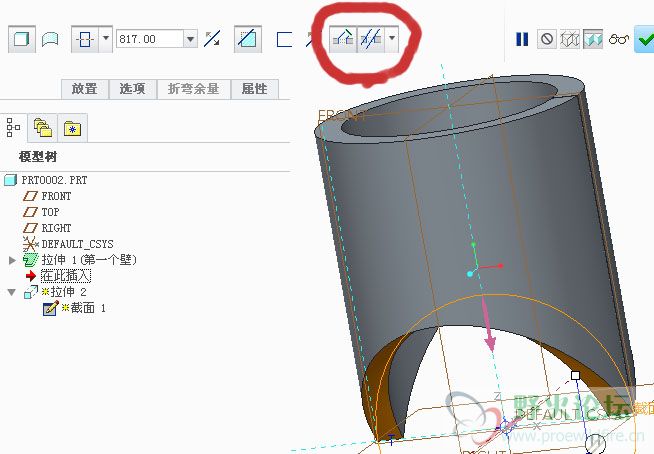Switch to unattached wireframe preview
The height and width of the screenshot is (454, 654).
coord(570,39)
